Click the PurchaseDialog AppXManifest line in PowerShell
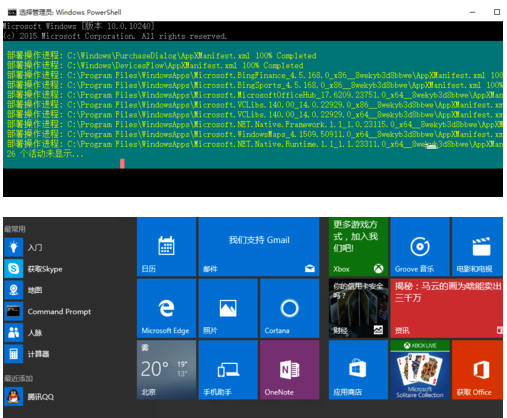The image size is (507, 418). 162,55
